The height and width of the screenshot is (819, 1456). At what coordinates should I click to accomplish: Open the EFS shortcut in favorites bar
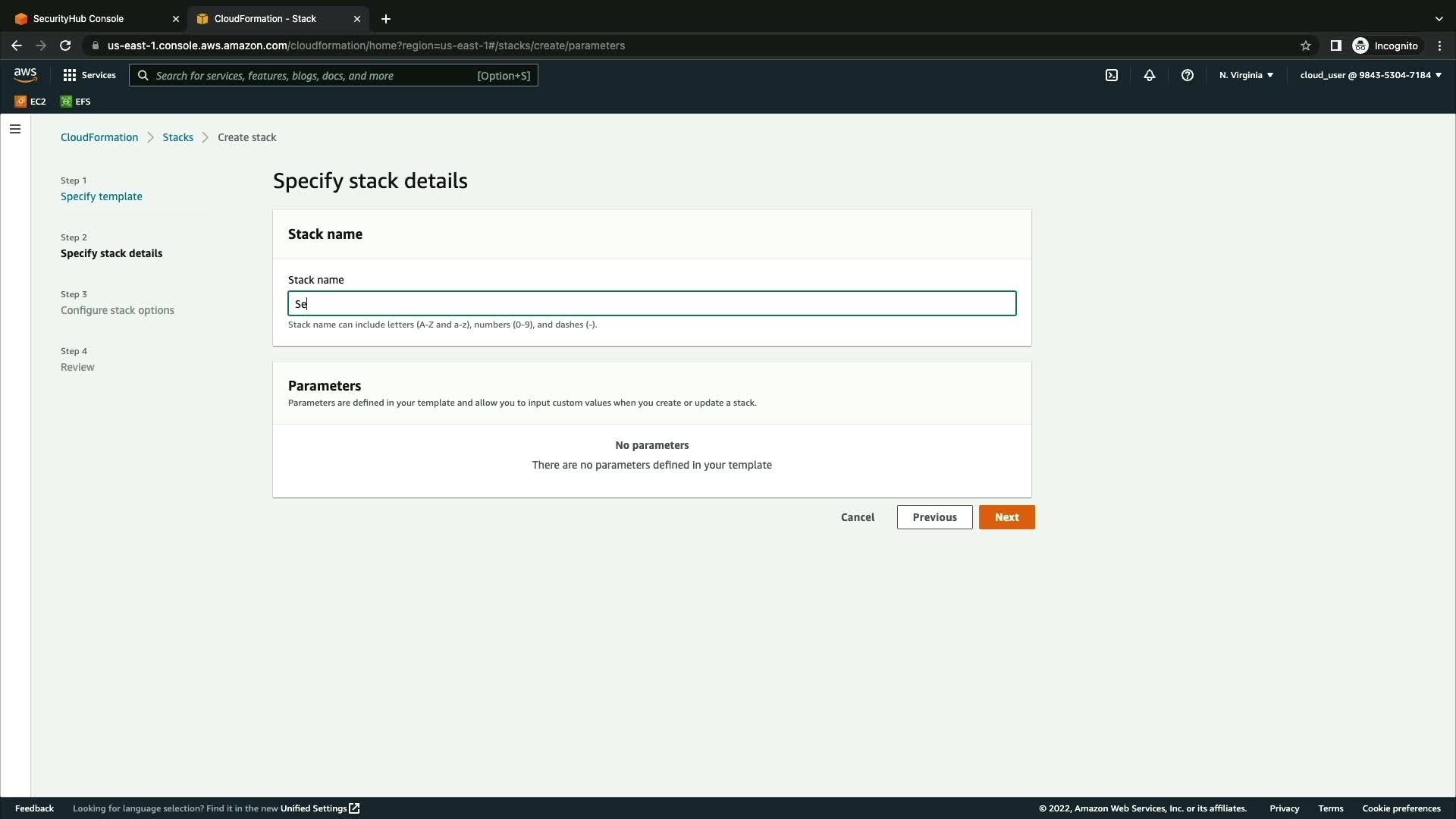pos(76,102)
